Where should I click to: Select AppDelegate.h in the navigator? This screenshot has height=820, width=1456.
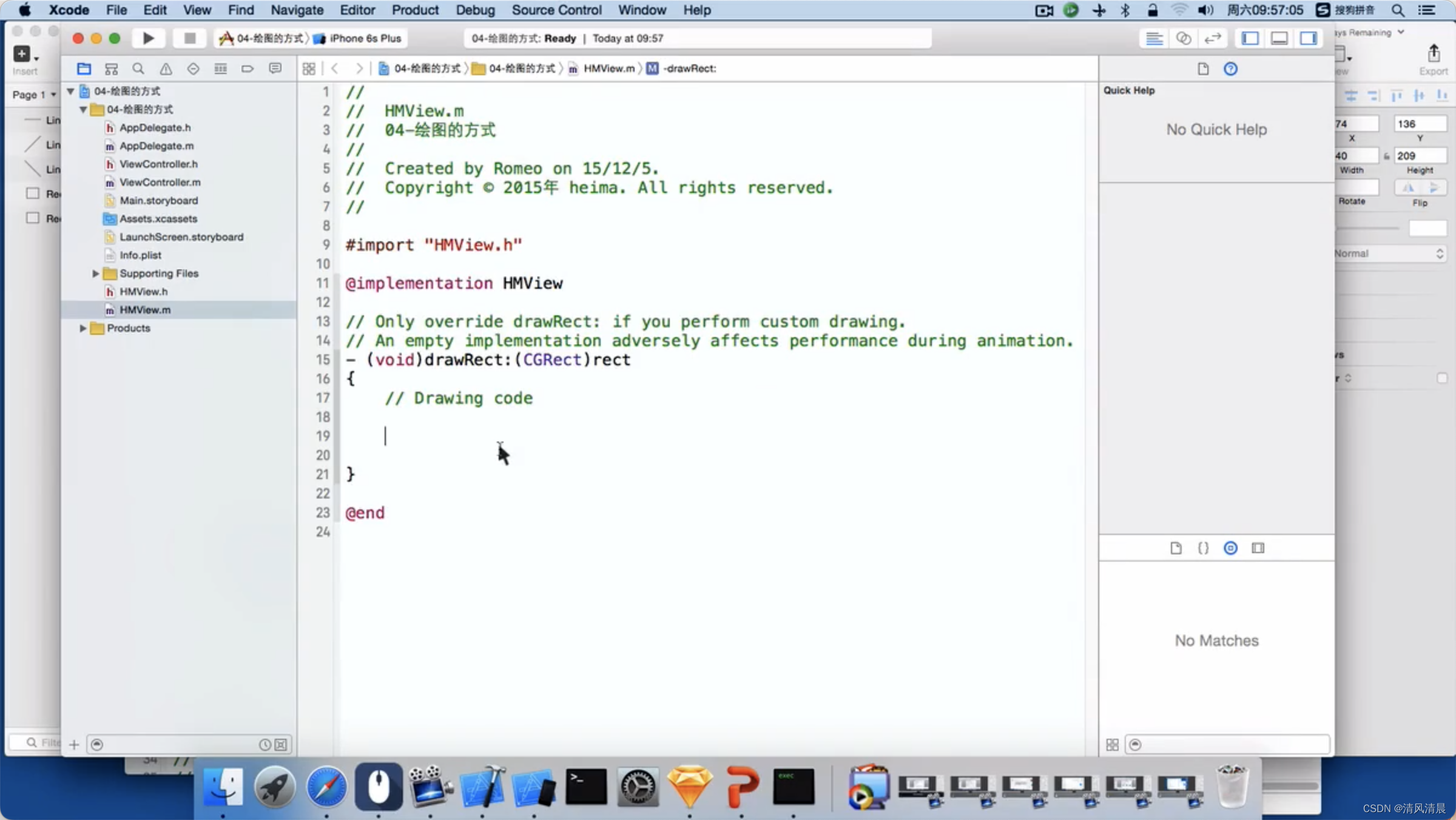[x=155, y=128]
